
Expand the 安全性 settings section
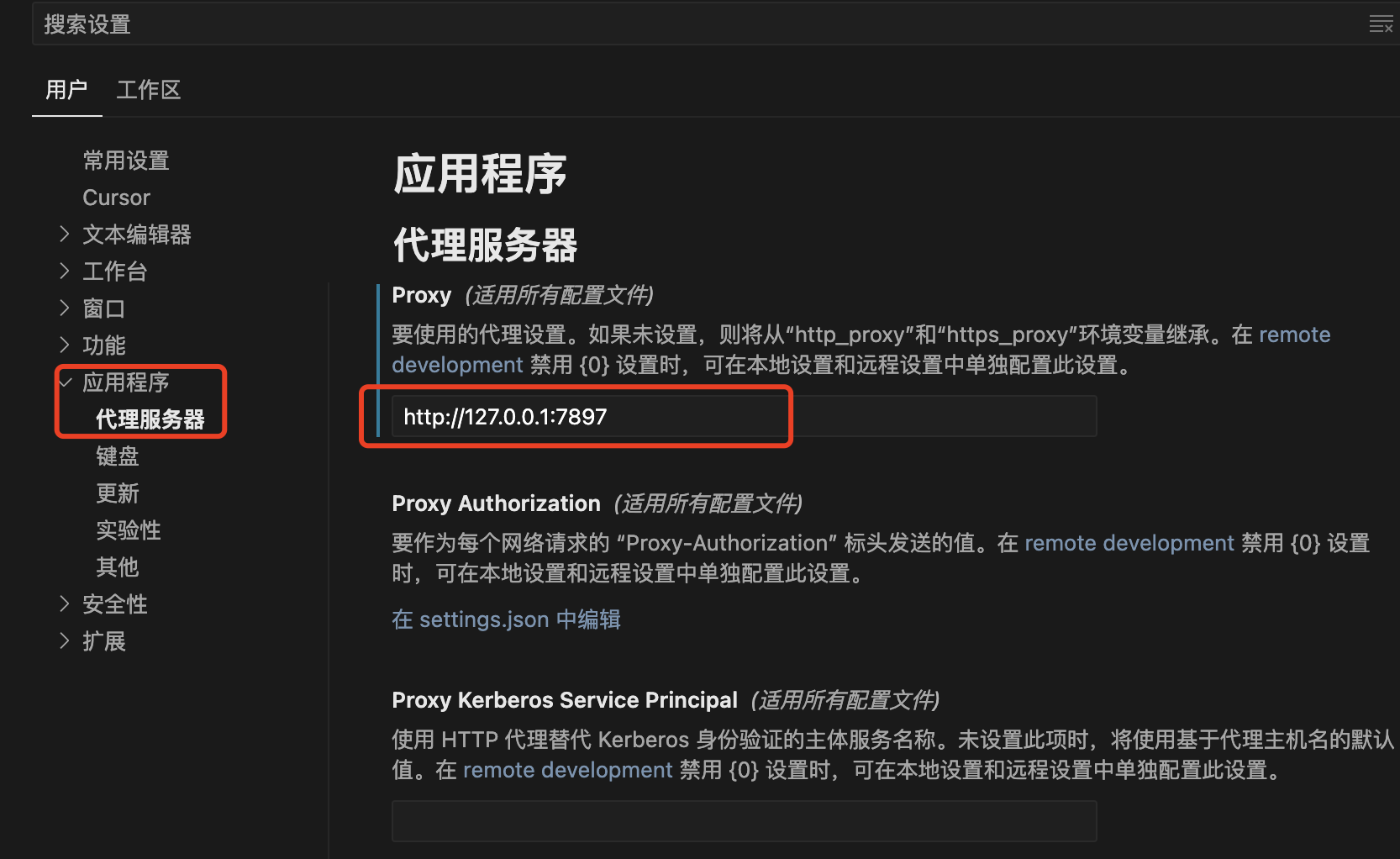click(65, 604)
